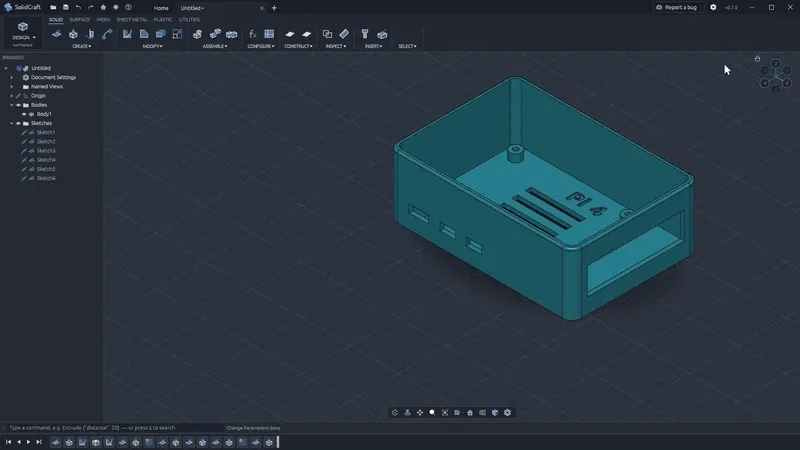Image resolution: width=800 pixels, height=450 pixels.
Task: Open the MODIFY dropdown menu
Action: click(x=152, y=46)
